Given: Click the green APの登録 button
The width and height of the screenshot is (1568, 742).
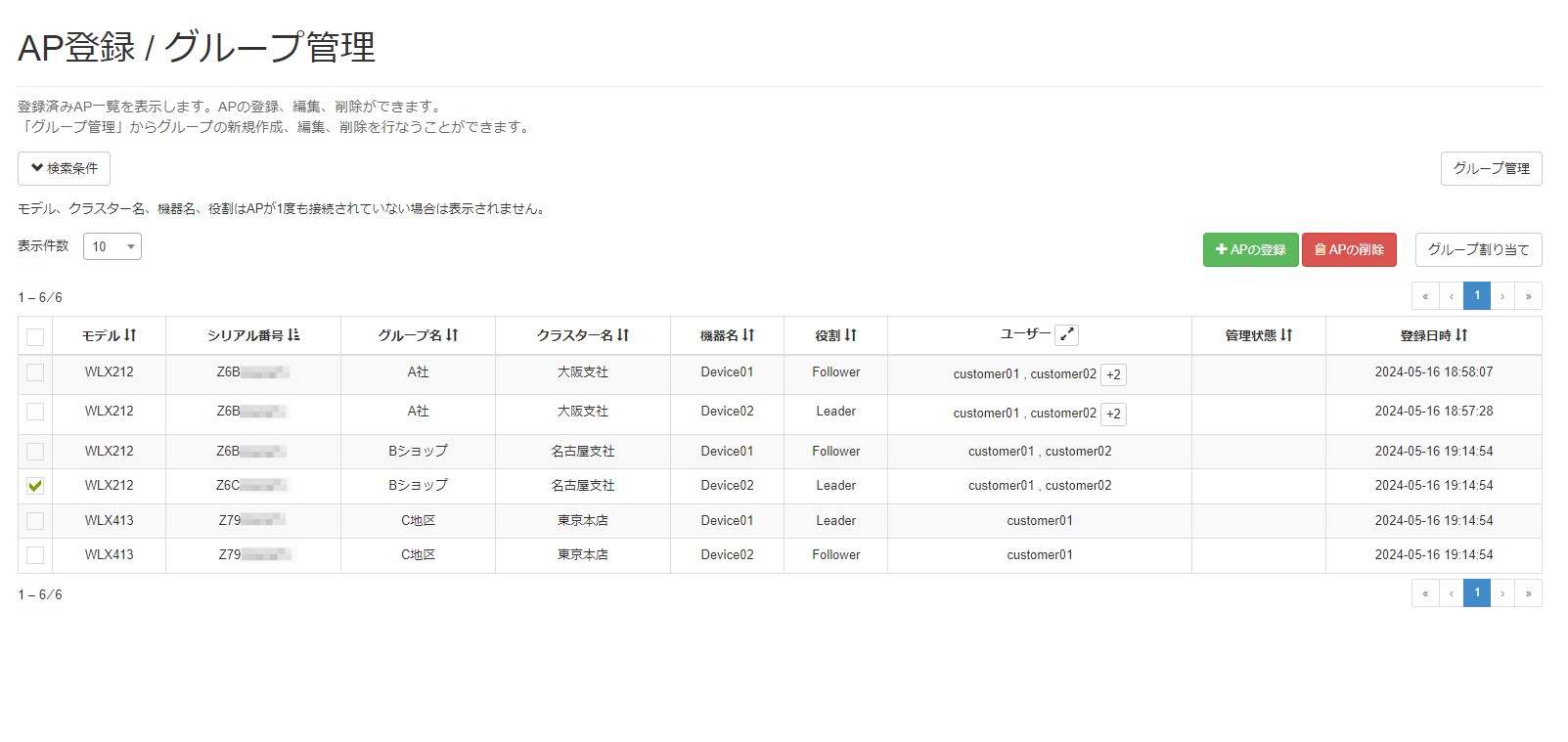Looking at the screenshot, I should 1250,249.
